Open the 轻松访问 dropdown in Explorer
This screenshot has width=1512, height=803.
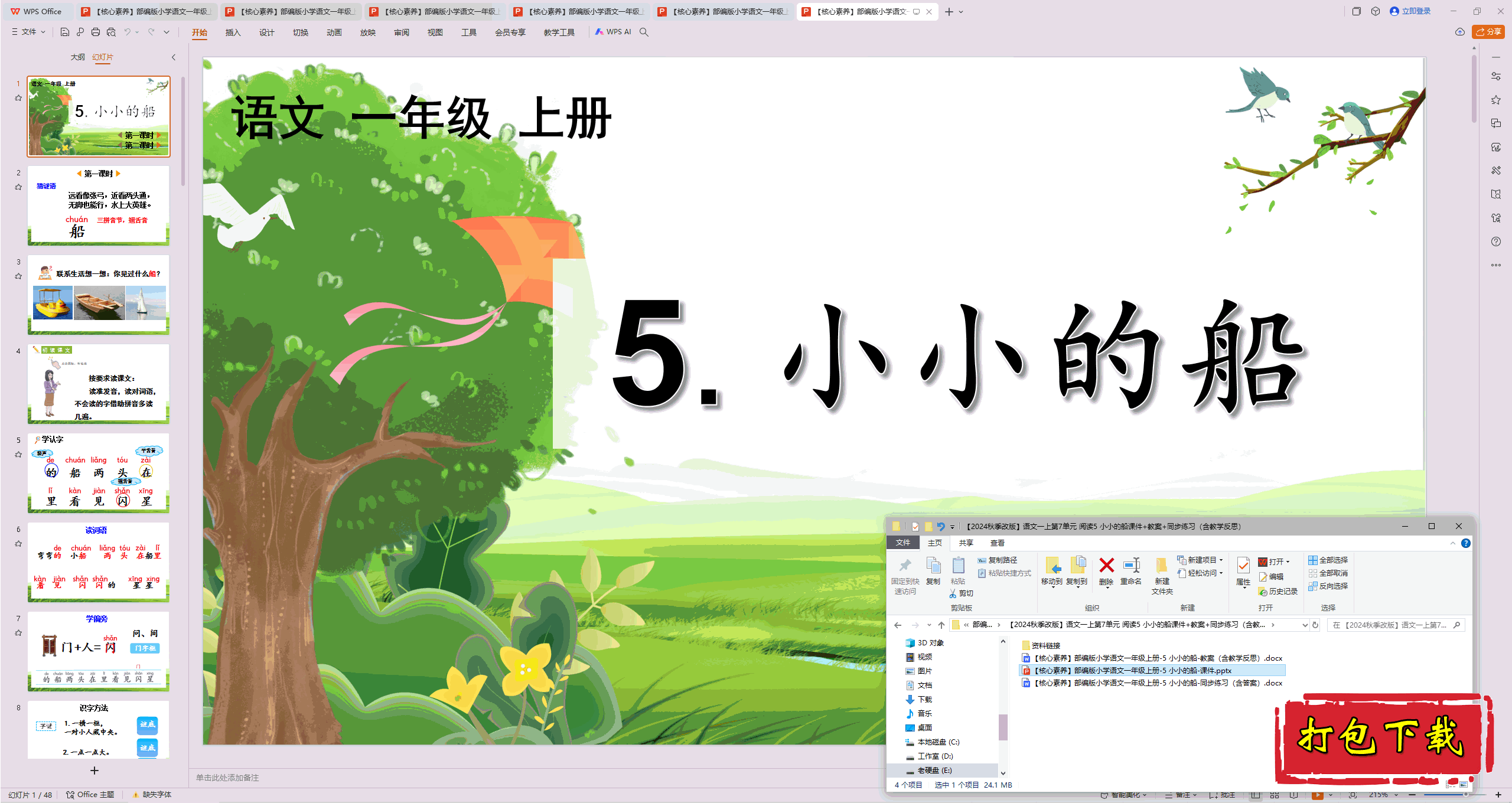(1200, 573)
